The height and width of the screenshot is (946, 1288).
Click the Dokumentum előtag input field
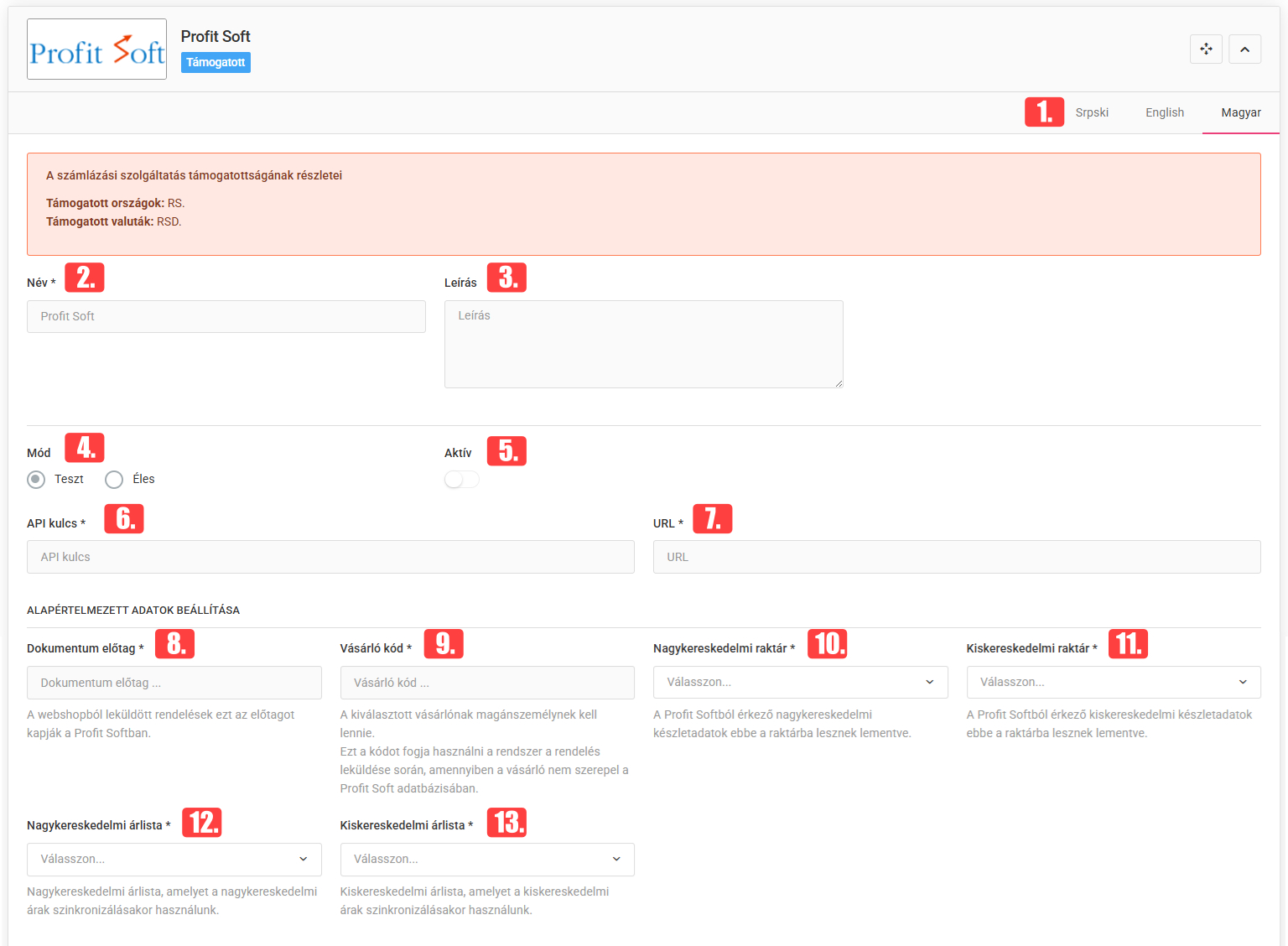[174, 683]
